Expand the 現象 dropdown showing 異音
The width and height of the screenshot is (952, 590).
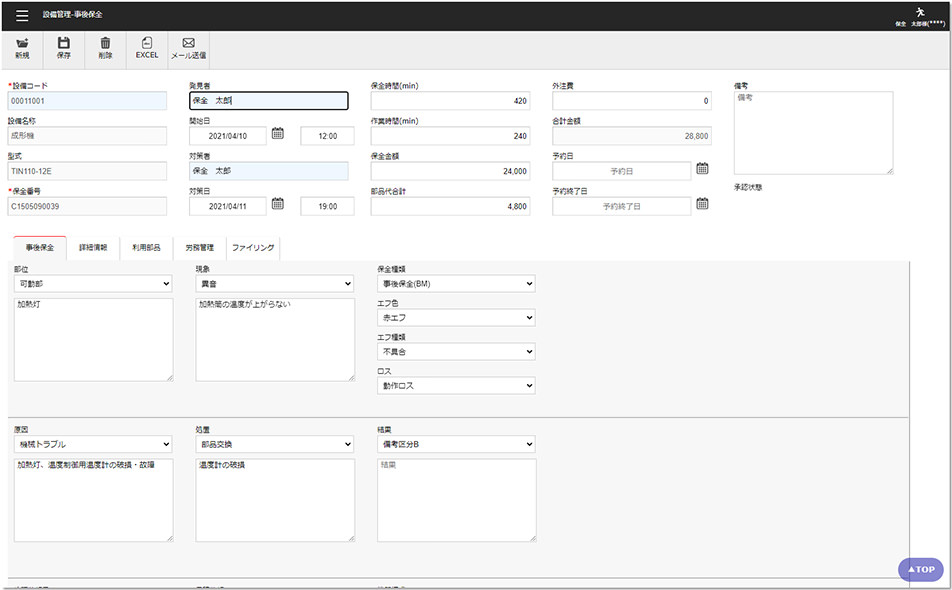274,283
